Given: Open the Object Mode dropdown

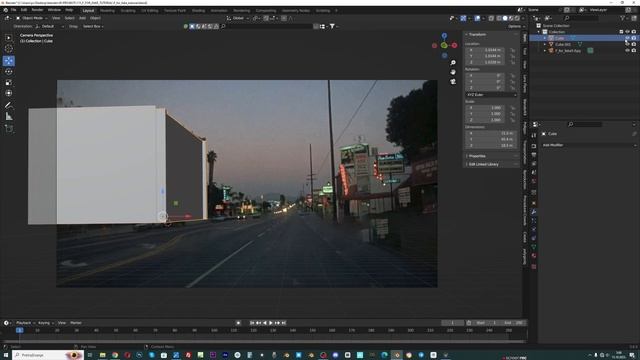Looking at the screenshot, I should pyautogui.click(x=32, y=18).
